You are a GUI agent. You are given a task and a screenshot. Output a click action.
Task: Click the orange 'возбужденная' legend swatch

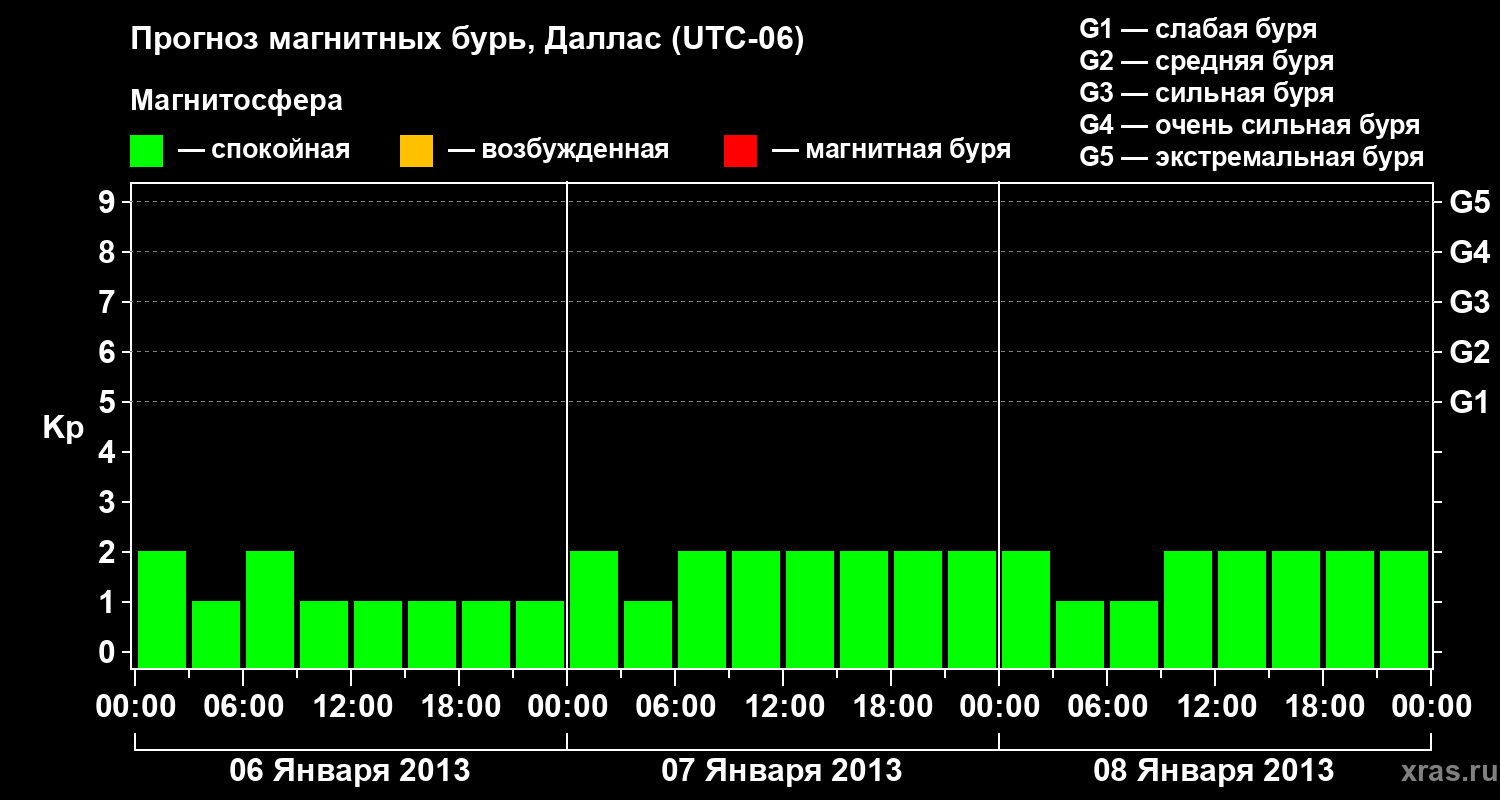[x=416, y=151]
